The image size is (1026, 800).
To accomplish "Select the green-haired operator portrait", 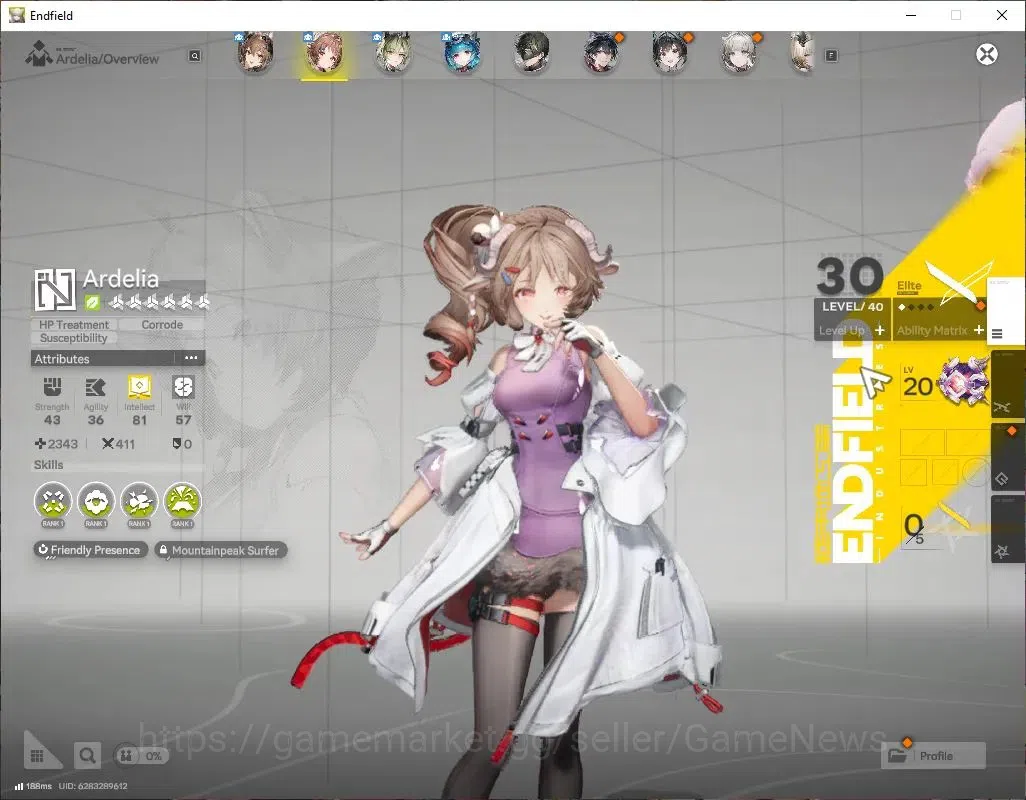I will click(x=393, y=52).
